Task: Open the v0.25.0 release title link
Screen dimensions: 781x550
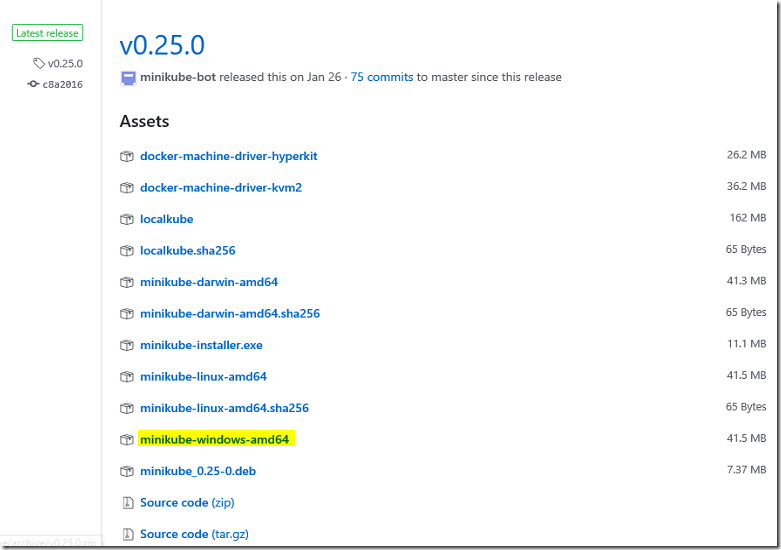Action: pyautogui.click(x=162, y=45)
